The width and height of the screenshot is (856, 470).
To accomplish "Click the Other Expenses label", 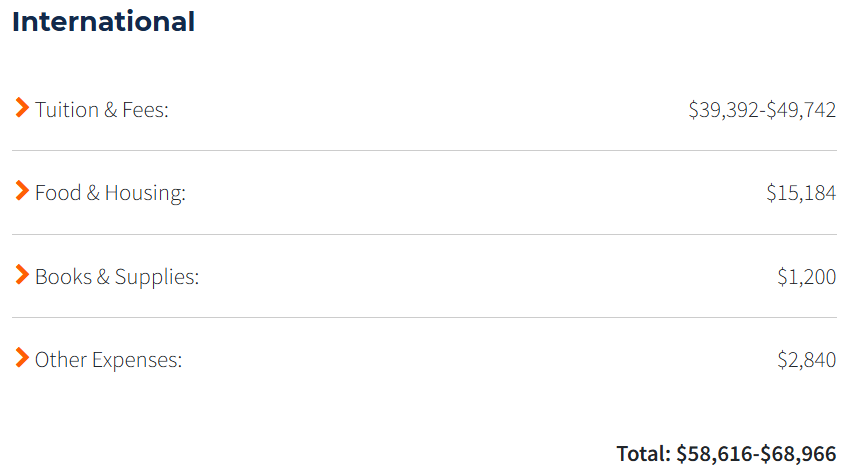I will click(108, 360).
